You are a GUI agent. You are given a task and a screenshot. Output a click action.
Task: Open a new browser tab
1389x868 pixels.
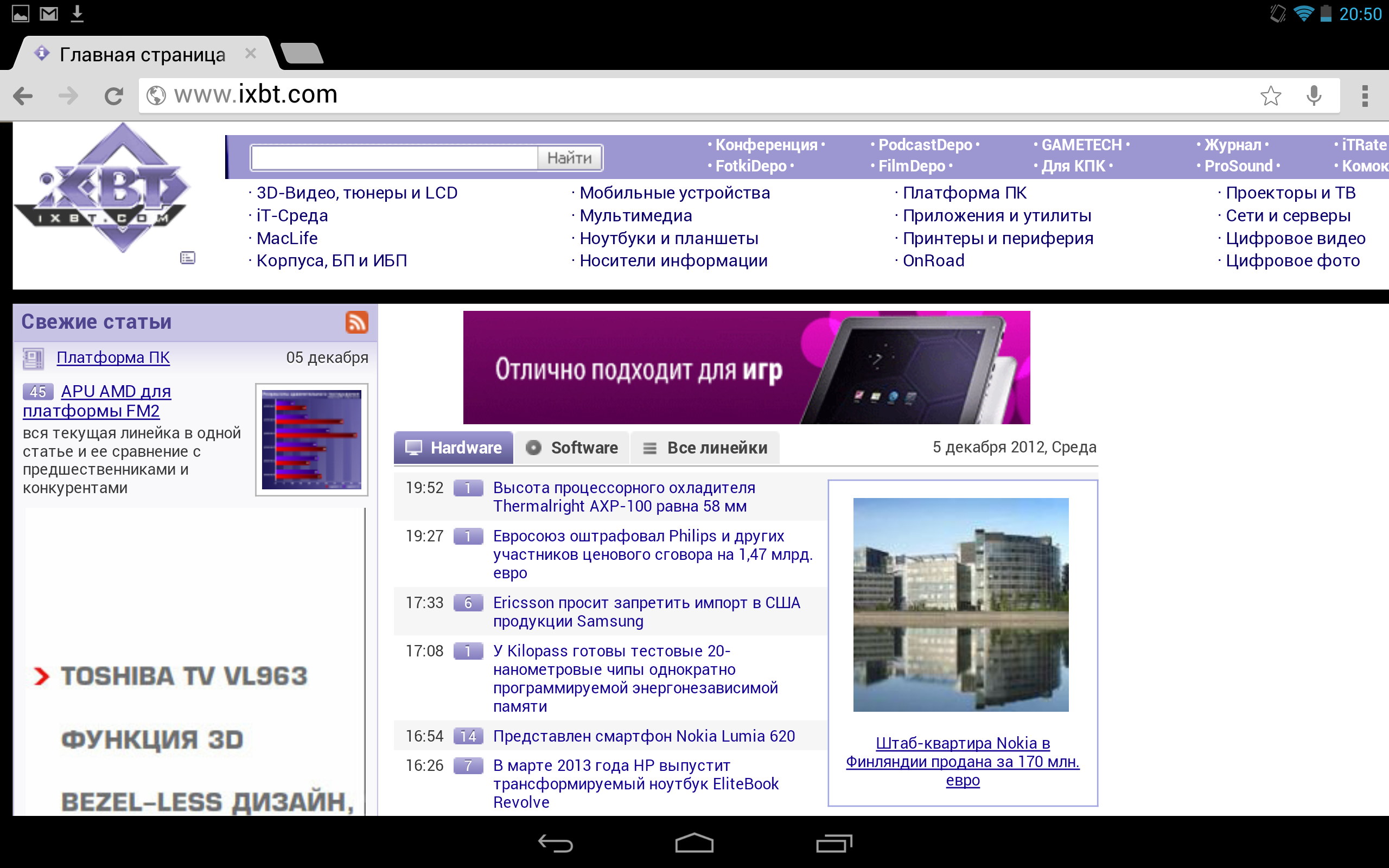click(302, 54)
